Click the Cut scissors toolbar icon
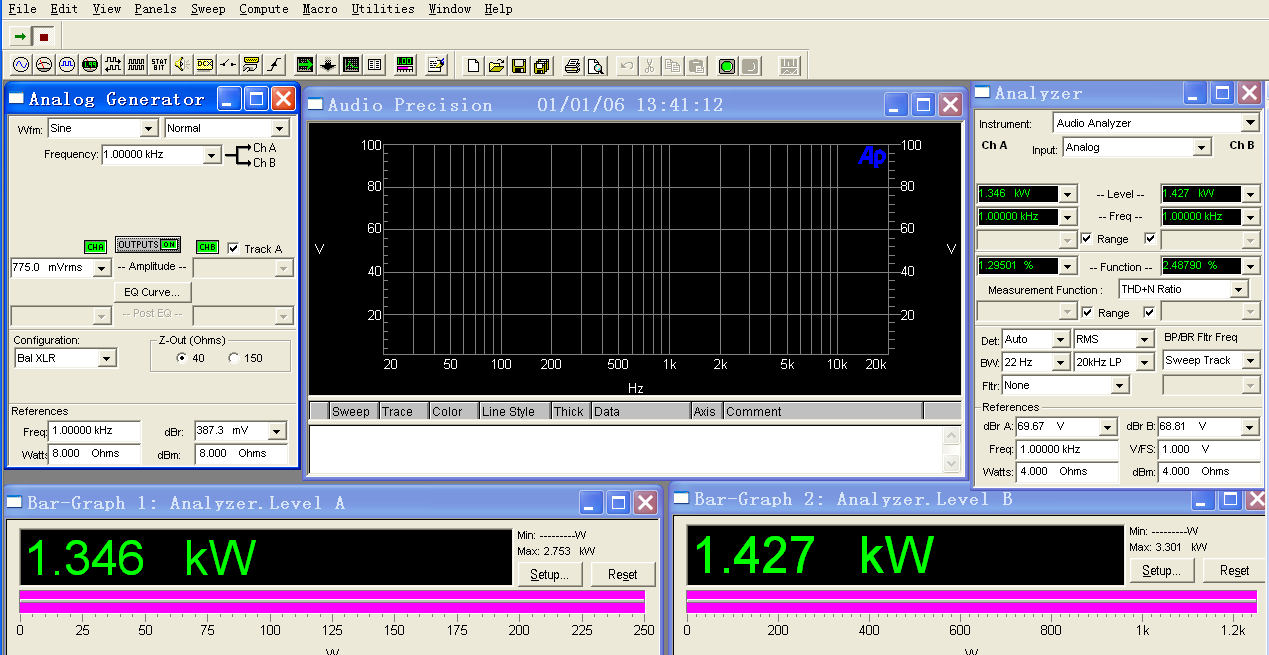Viewport: 1269px width, 655px height. (649, 66)
